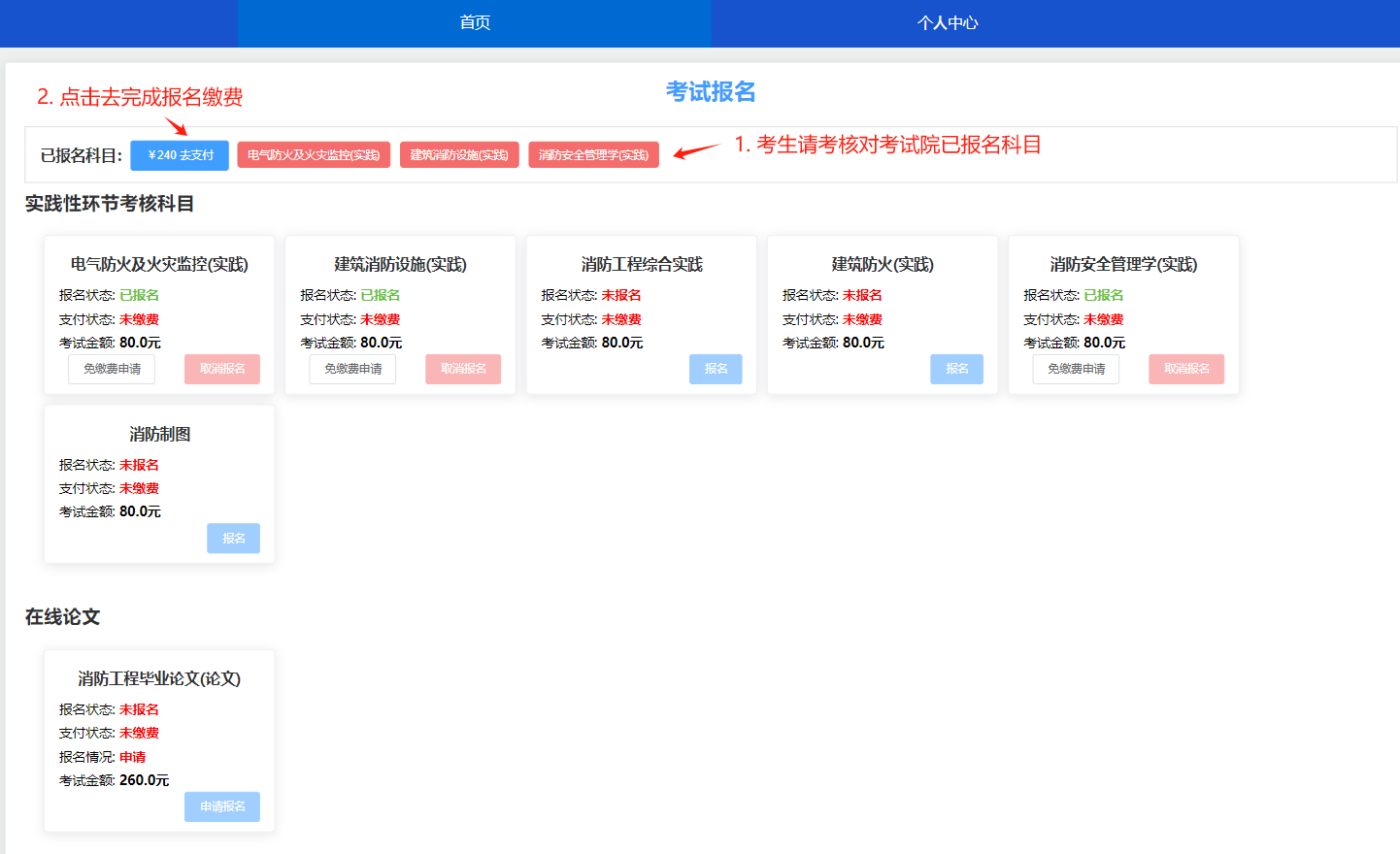Image resolution: width=1400 pixels, height=854 pixels.
Task: Register for 建筑防火(实践)
Action: (956, 369)
